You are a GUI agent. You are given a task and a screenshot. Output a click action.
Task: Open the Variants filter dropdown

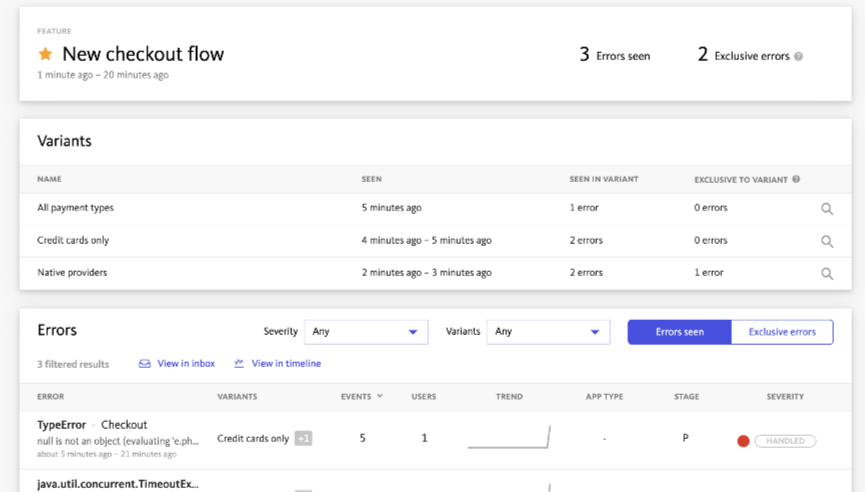point(547,332)
